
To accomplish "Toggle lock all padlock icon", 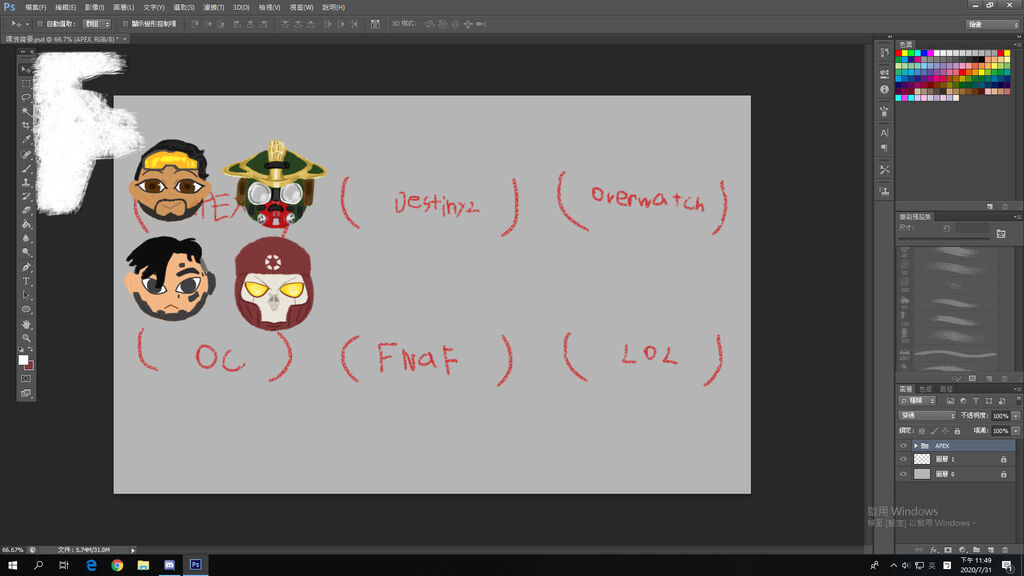I will tap(957, 431).
